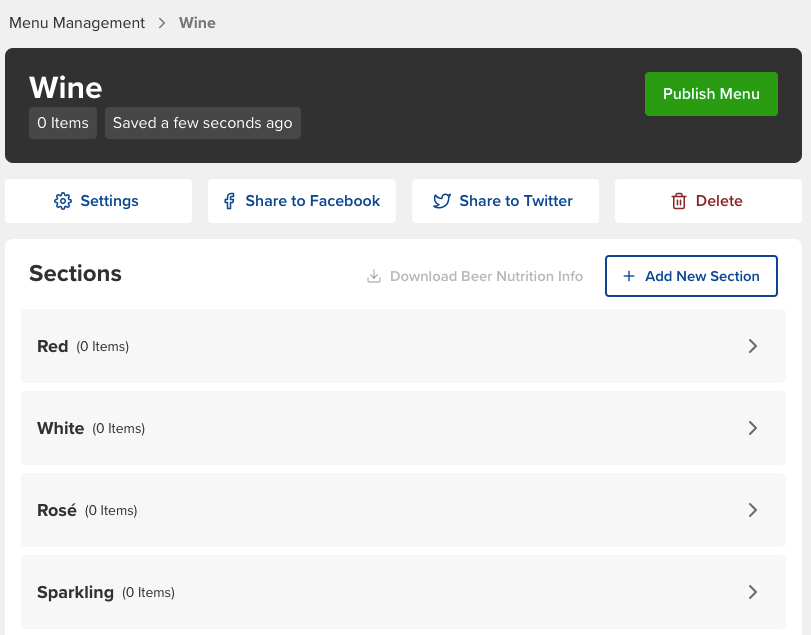811x635 pixels.
Task: Click the breadcrumb chevron separator icon
Action: [162, 23]
